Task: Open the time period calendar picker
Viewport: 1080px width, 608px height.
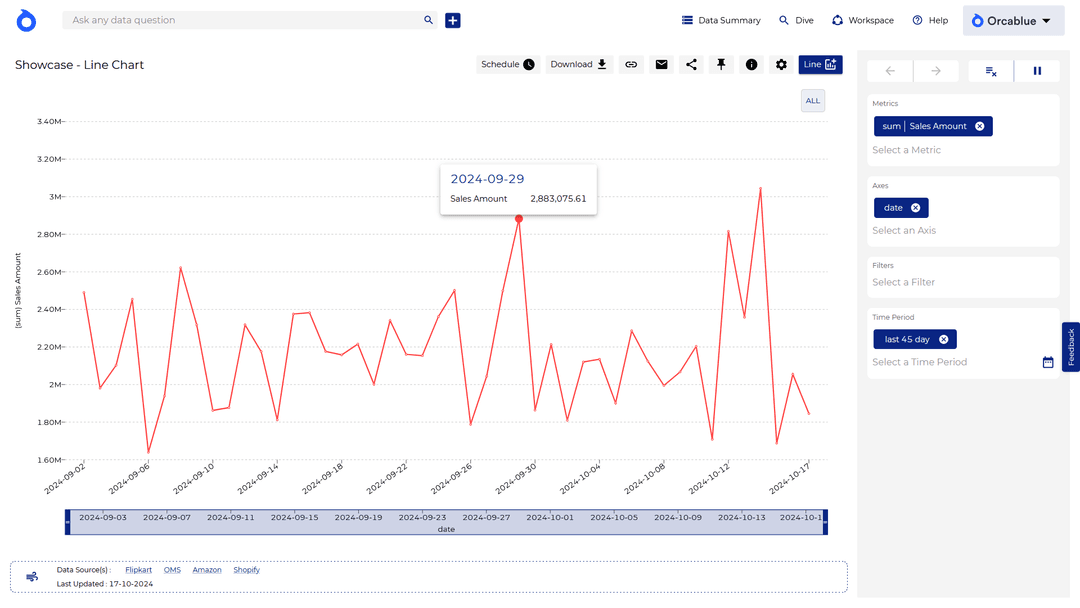Action: pyautogui.click(x=1048, y=362)
